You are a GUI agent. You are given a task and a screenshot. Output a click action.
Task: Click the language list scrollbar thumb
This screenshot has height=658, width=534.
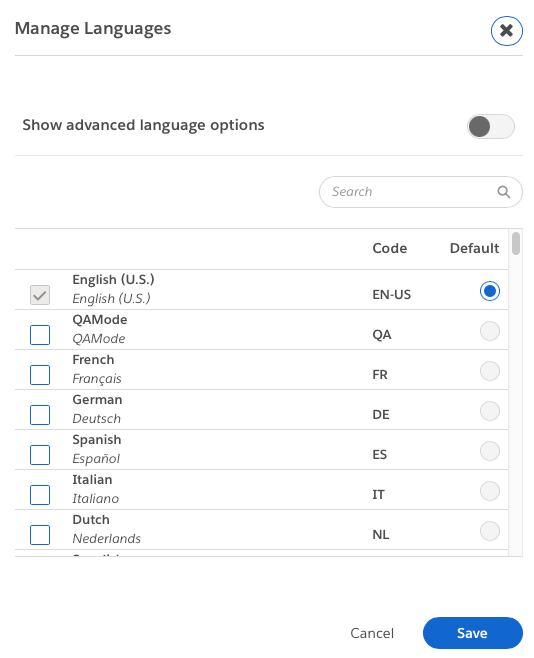516,243
